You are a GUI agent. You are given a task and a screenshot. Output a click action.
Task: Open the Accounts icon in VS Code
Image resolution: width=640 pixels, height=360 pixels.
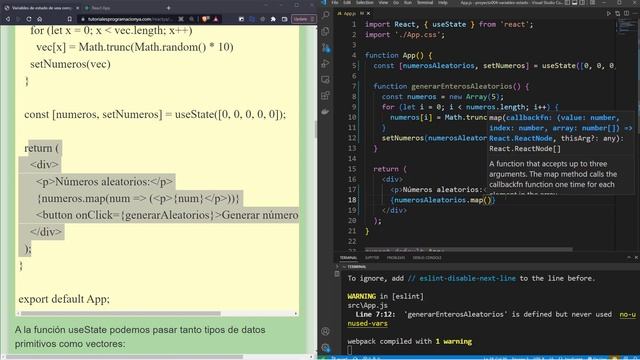(325, 331)
